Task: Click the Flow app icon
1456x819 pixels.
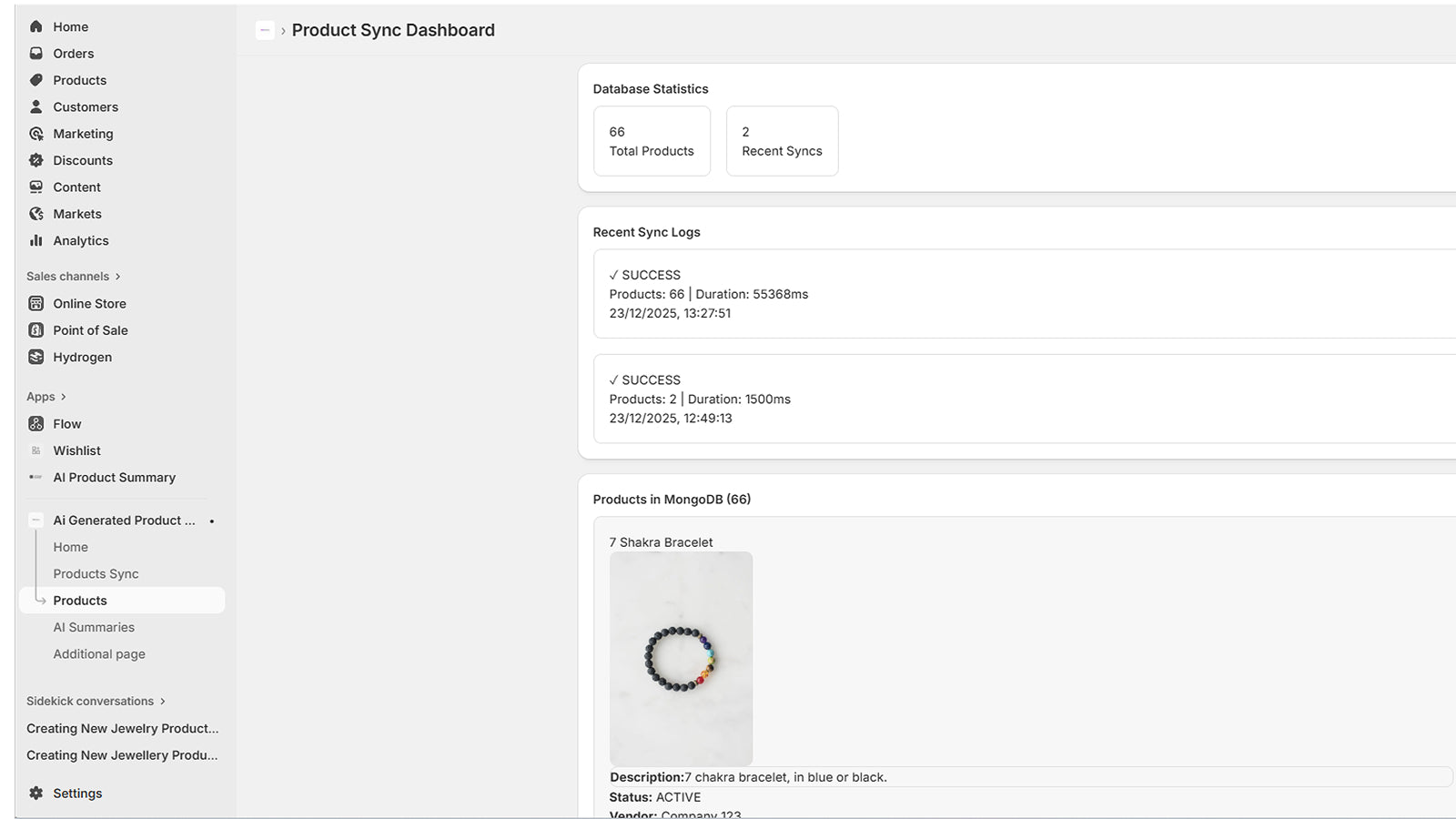Action: tap(36, 423)
